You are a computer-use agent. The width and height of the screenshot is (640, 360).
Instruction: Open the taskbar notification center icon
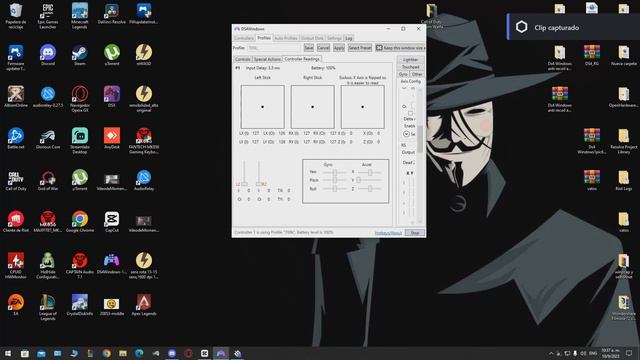629,353
